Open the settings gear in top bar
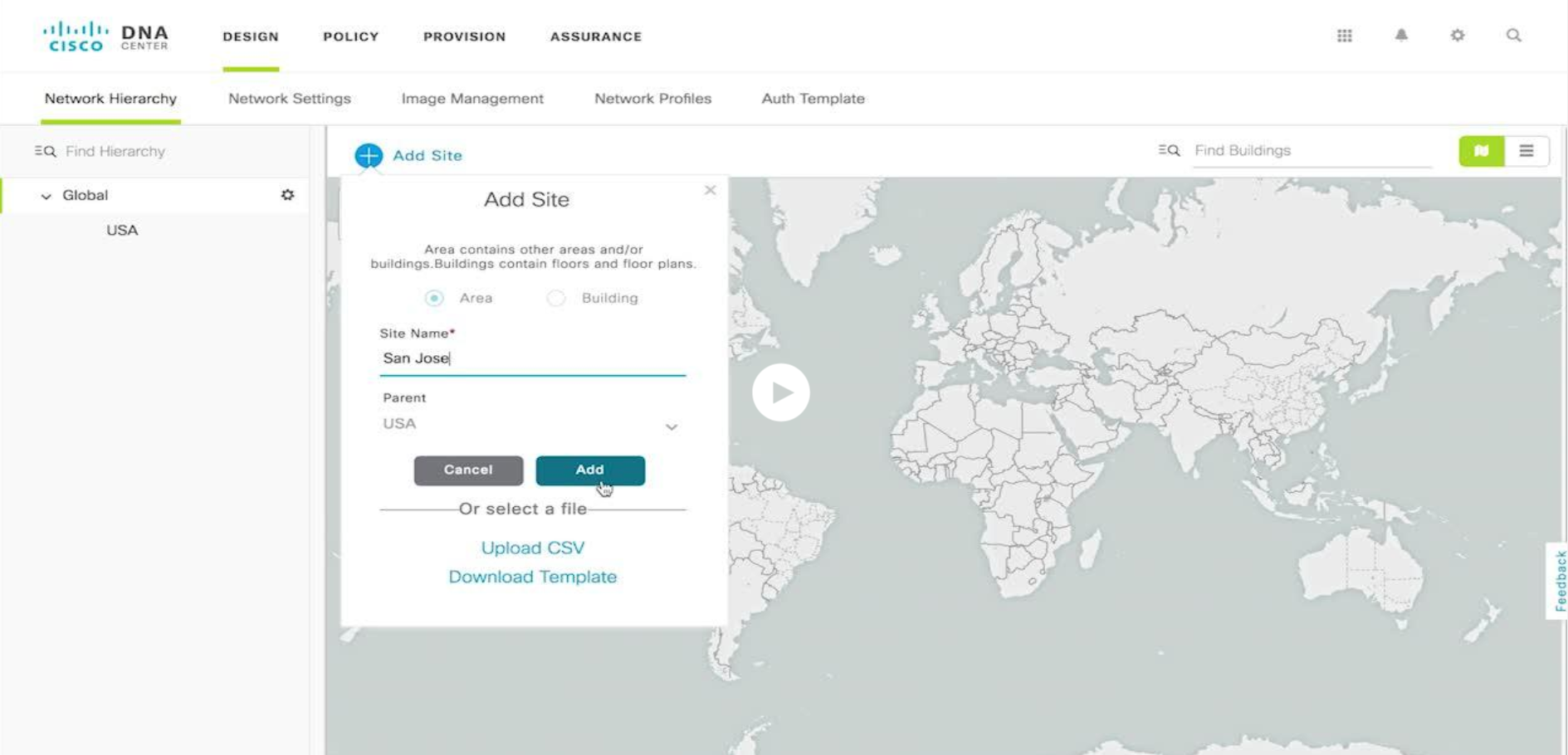1568x755 pixels. 1458,36
